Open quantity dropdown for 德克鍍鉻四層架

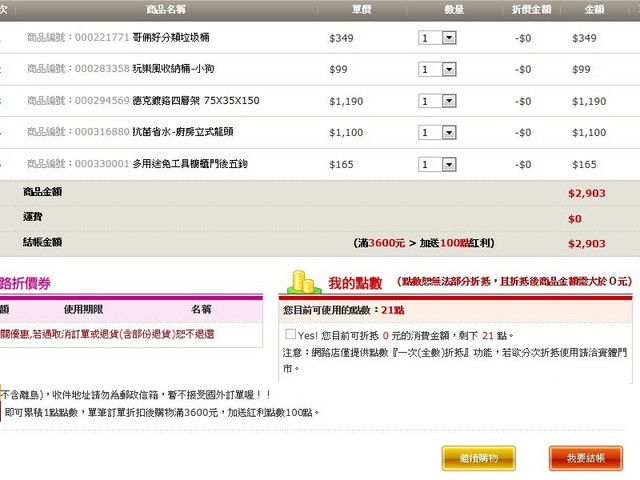click(449, 101)
